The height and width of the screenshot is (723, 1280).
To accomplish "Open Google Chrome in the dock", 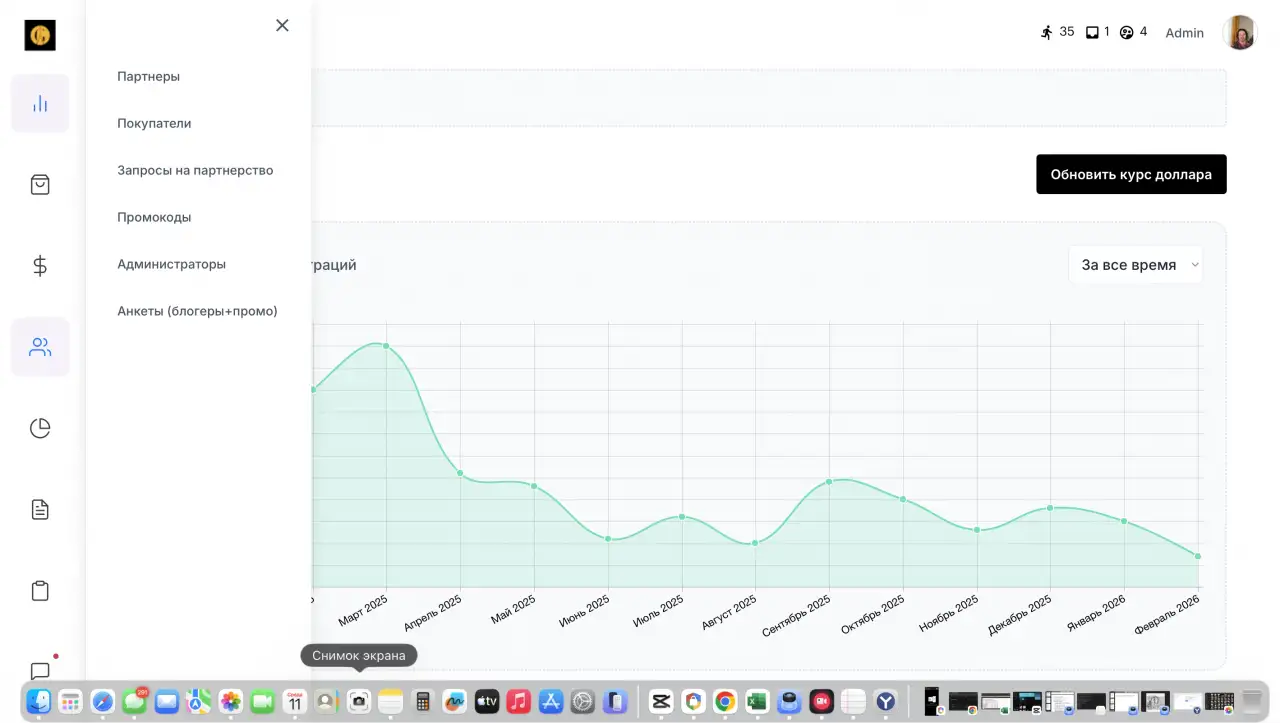I will (x=725, y=702).
